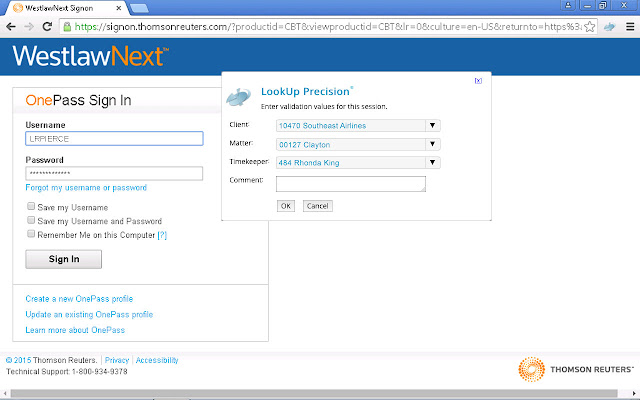640x400 pixels.
Task: Expand the Timekeeper dropdown arrow
Action: click(x=433, y=162)
